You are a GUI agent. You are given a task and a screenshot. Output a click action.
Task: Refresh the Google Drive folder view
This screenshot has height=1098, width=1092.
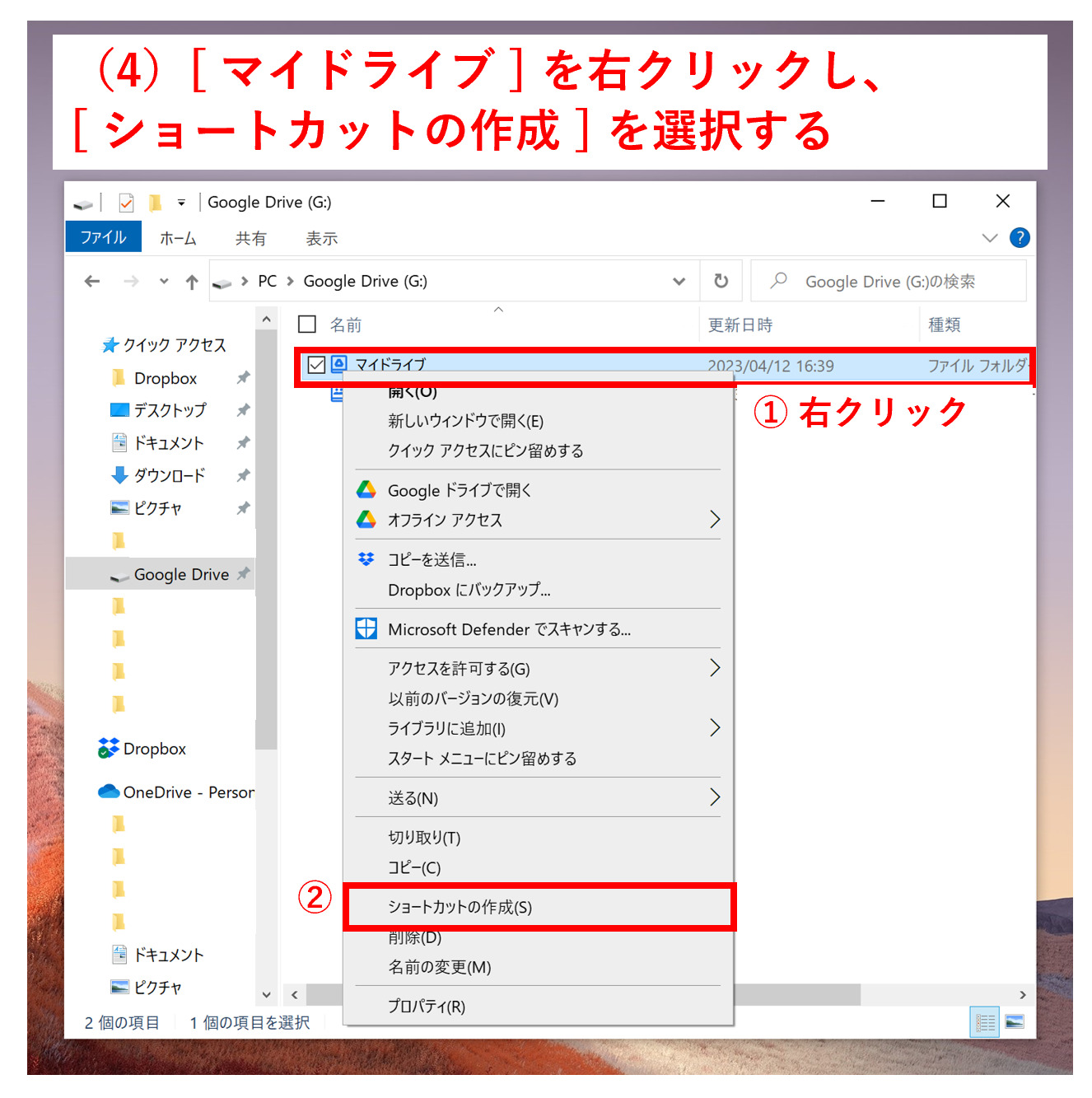pos(721,281)
